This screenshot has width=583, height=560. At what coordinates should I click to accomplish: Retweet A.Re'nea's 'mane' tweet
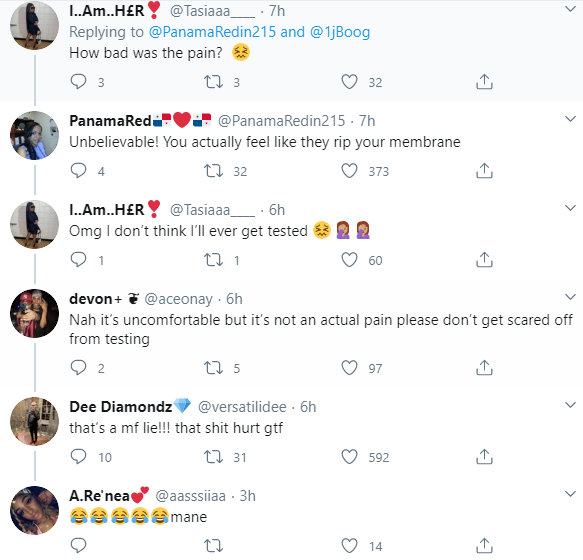click(x=213, y=545)
